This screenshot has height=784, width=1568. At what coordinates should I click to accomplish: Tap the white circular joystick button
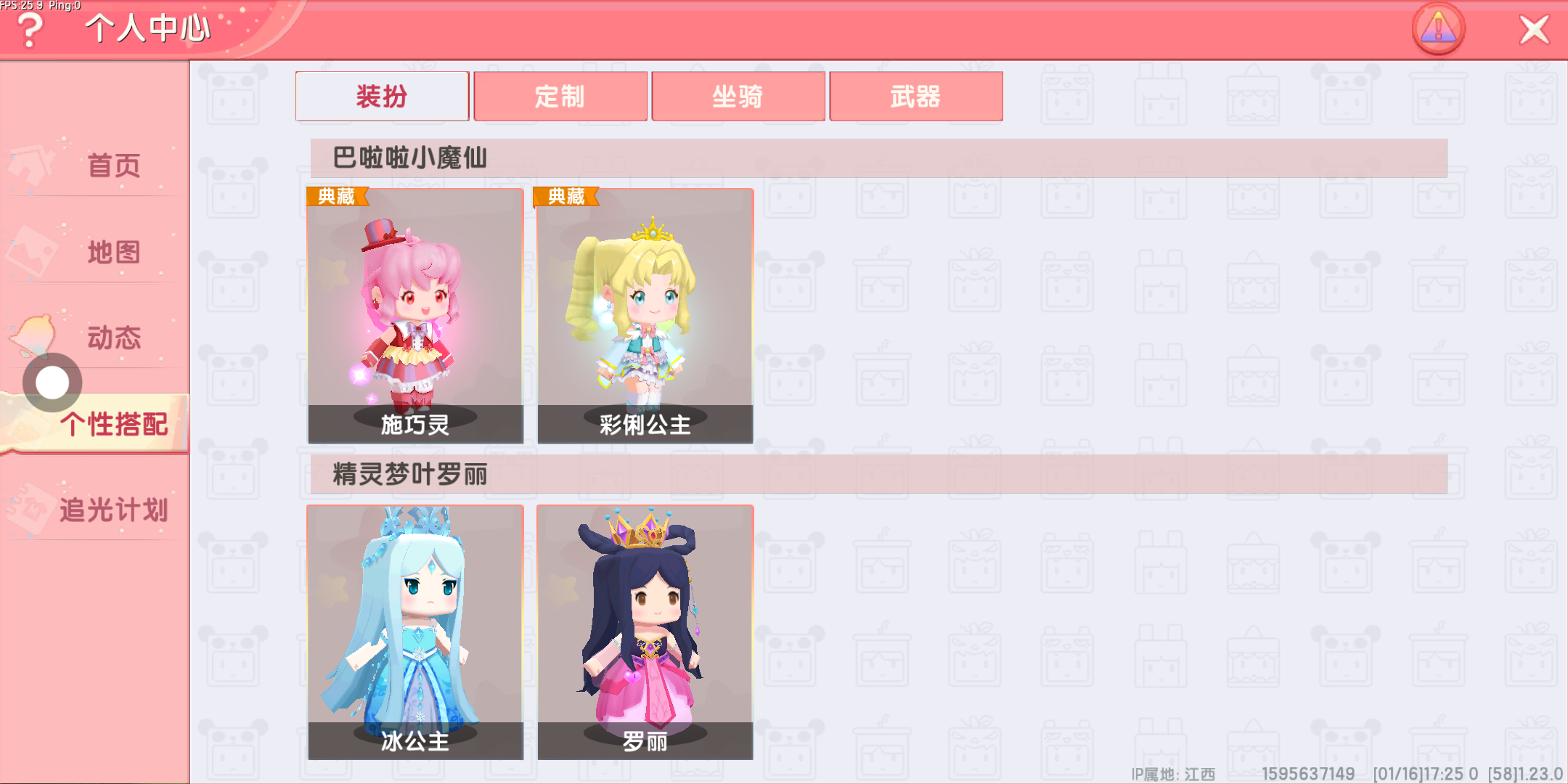(52, 383)
